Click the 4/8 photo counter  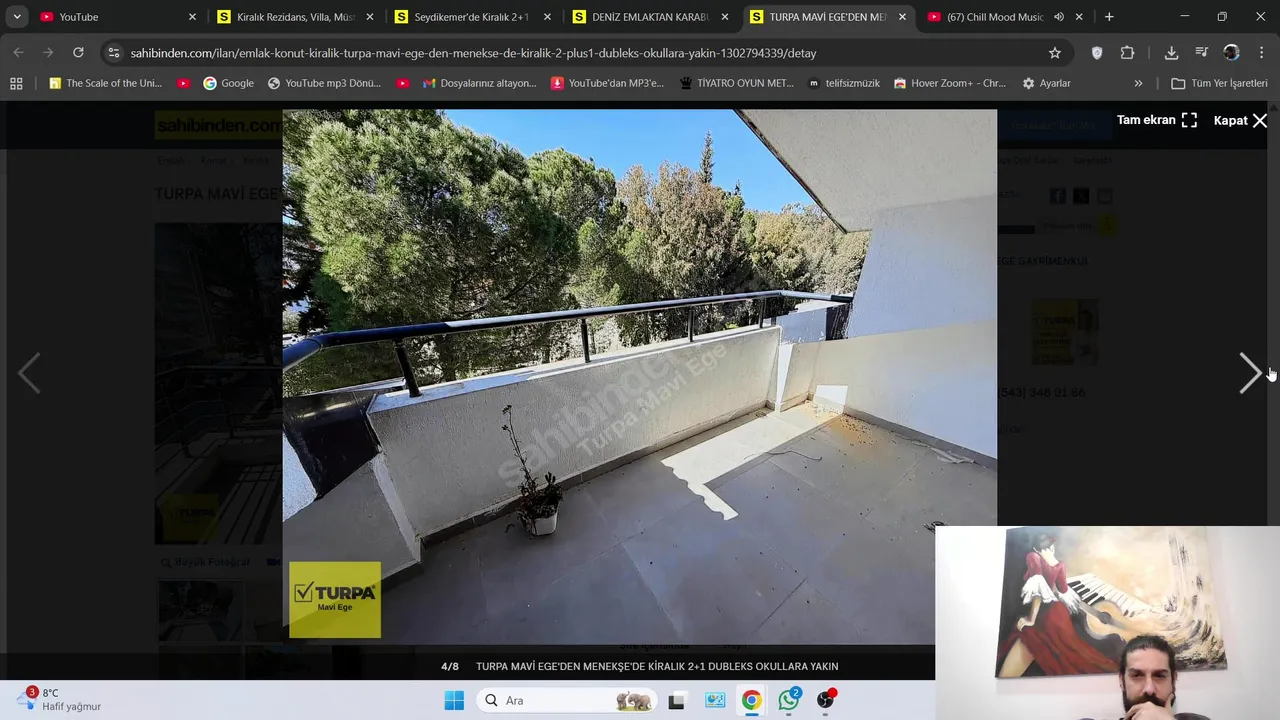point(450,666)
